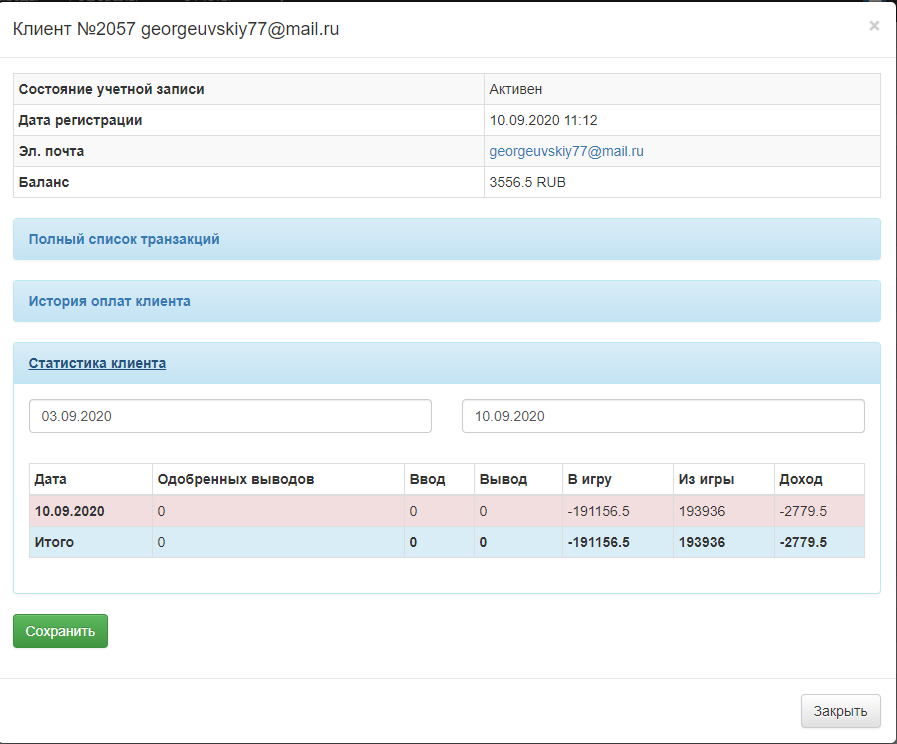Select the Ввод column header
The image size is (897, 744).
[x=427, y=480]
